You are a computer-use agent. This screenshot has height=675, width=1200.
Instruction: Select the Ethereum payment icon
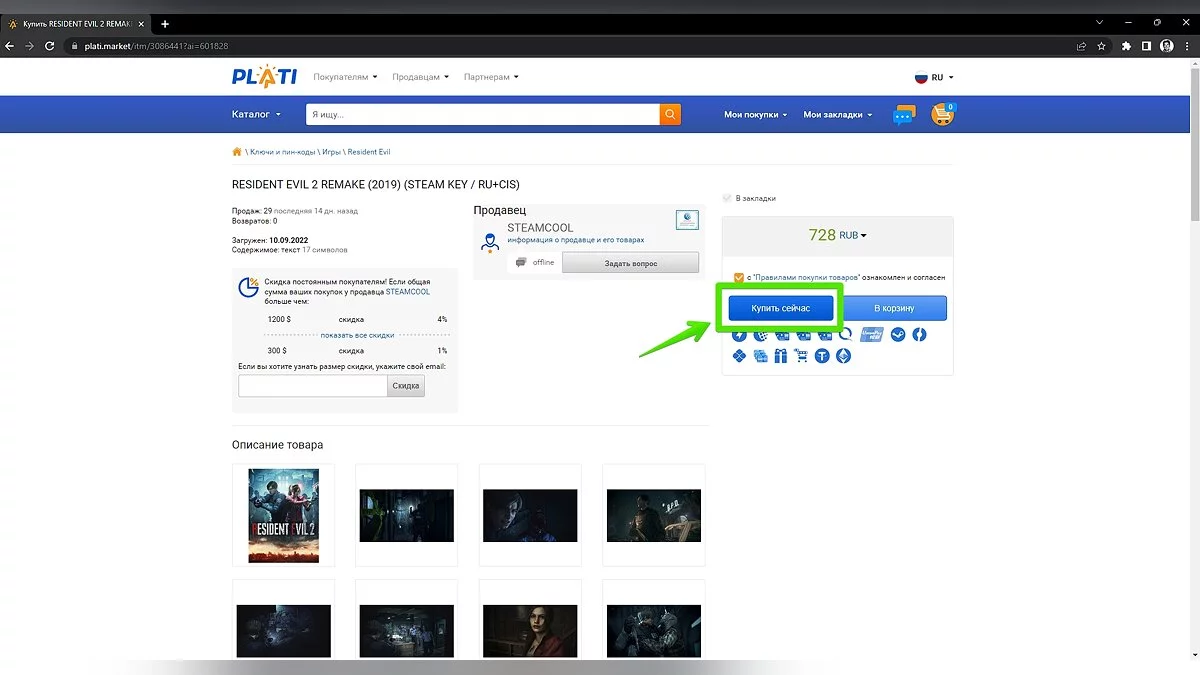click(x=843, y=356)
